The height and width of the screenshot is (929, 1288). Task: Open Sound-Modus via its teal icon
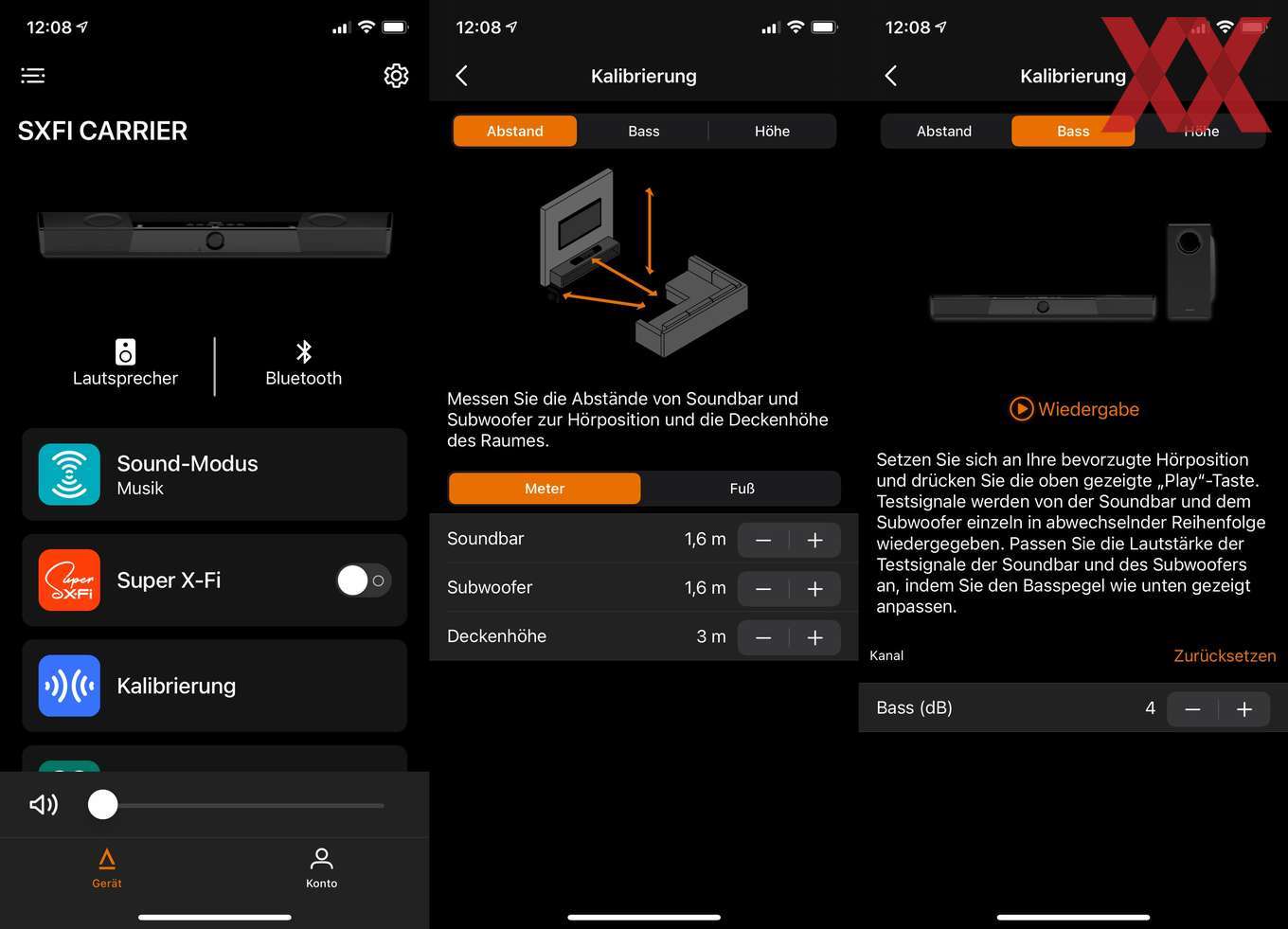69,474
